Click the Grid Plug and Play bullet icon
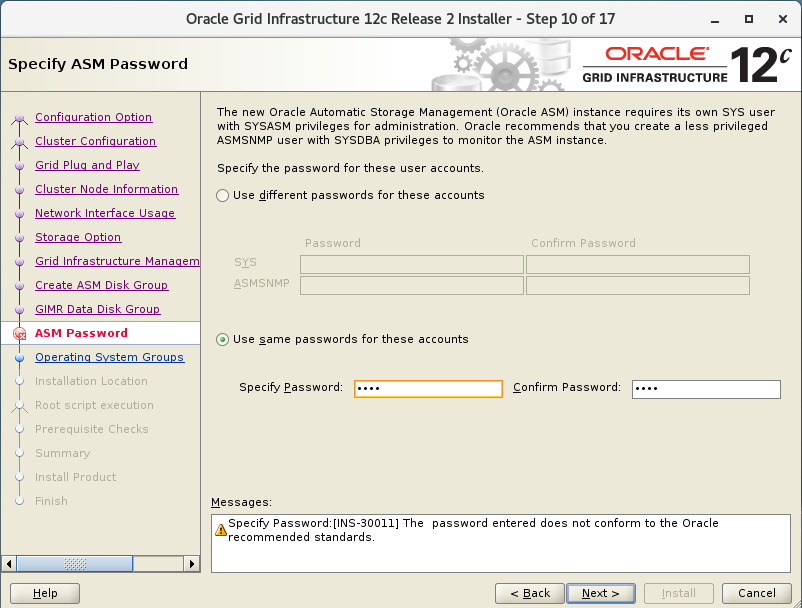The height and width of the screenshot is (608, 802). (x=19, y=166)
